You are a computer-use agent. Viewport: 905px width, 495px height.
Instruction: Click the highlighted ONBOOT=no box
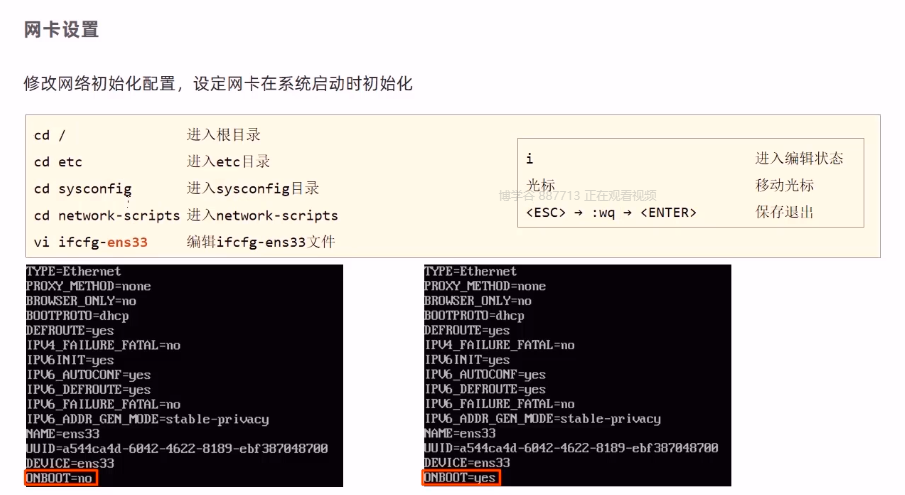click(61, 478)
